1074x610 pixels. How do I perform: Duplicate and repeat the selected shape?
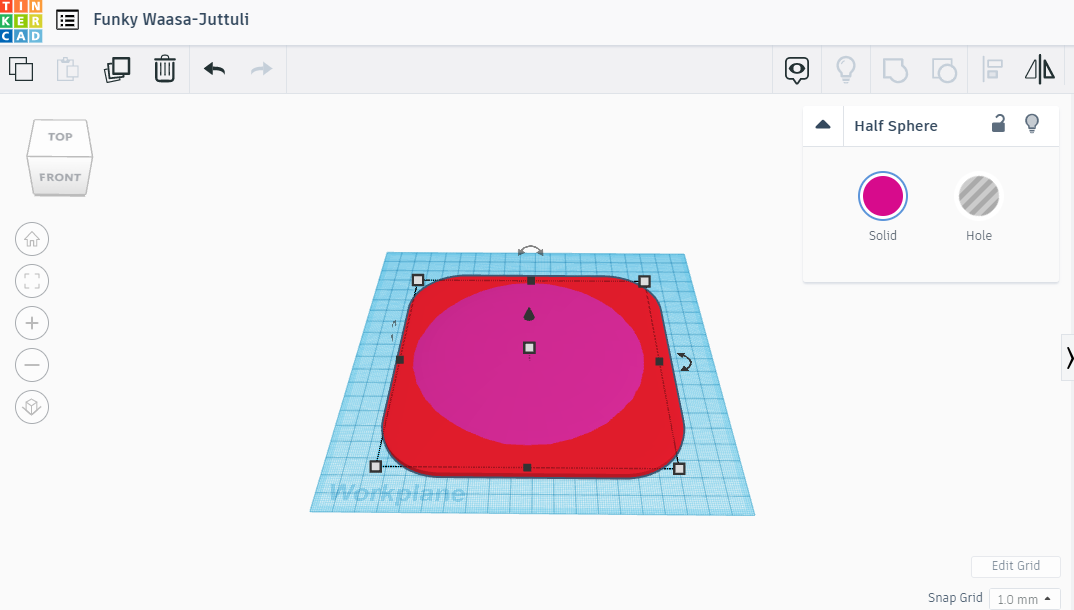(x=117, y=69)
